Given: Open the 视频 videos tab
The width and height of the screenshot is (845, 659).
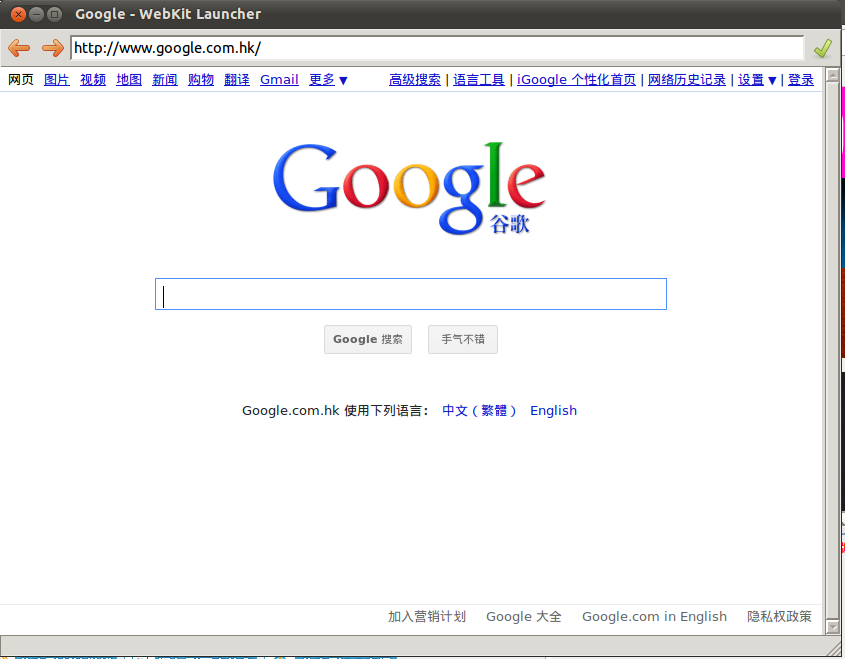Looking at the screenshot, I should (x=93, y=80).
